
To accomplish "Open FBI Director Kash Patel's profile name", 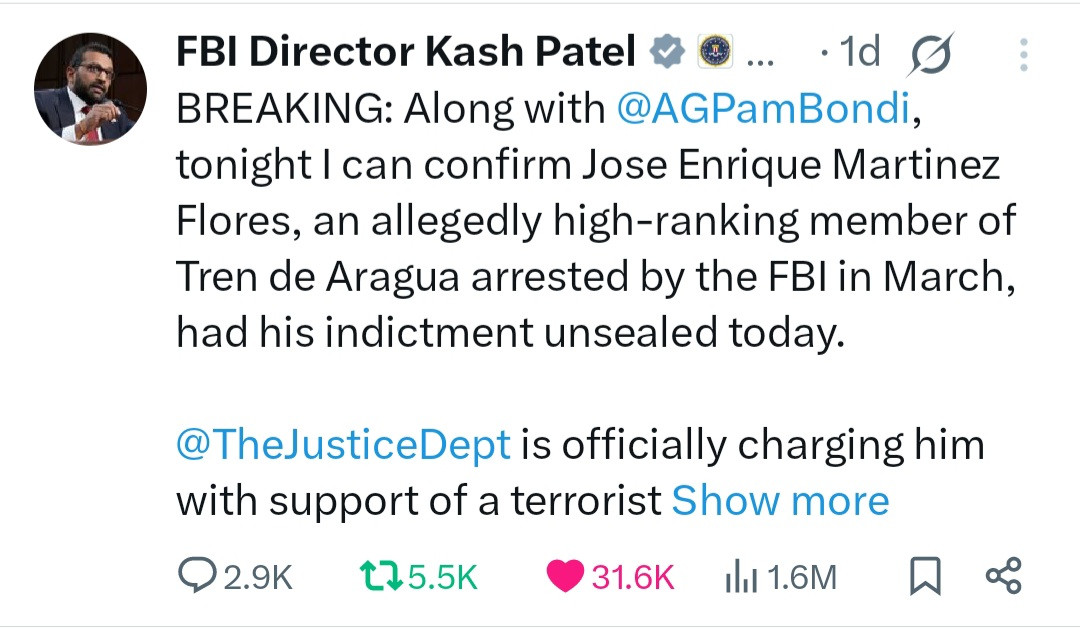I will [x=406, y=52].
